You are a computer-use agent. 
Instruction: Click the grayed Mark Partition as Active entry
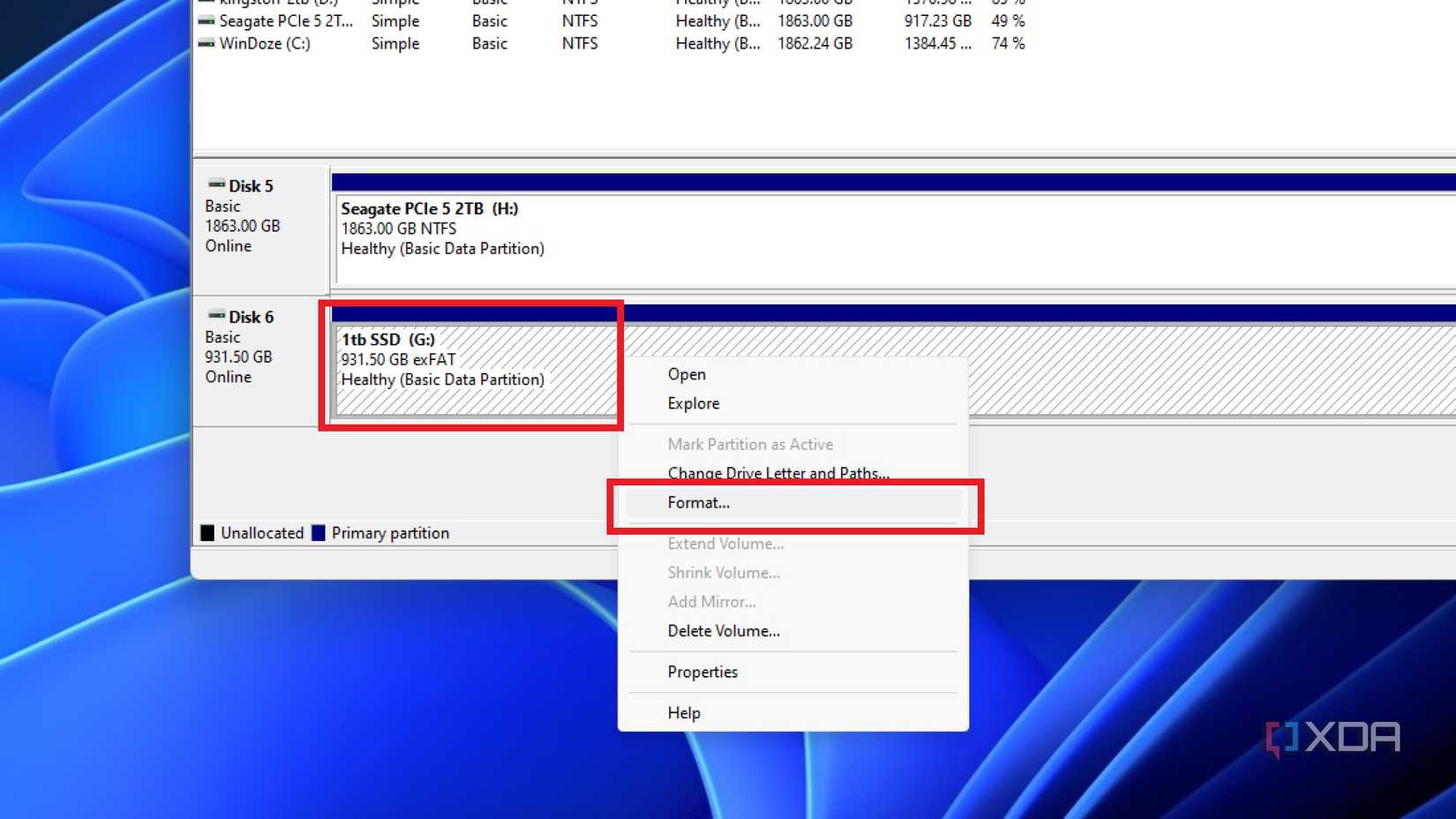pos(750,445)
